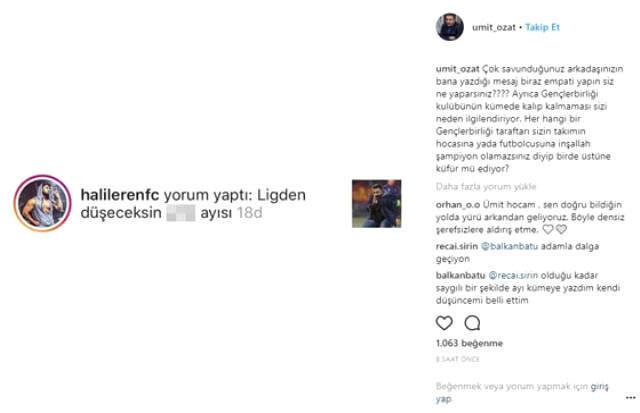Click the post timestamp under the likes
This screenshot has height=413, width=640.
click(458, 359)
